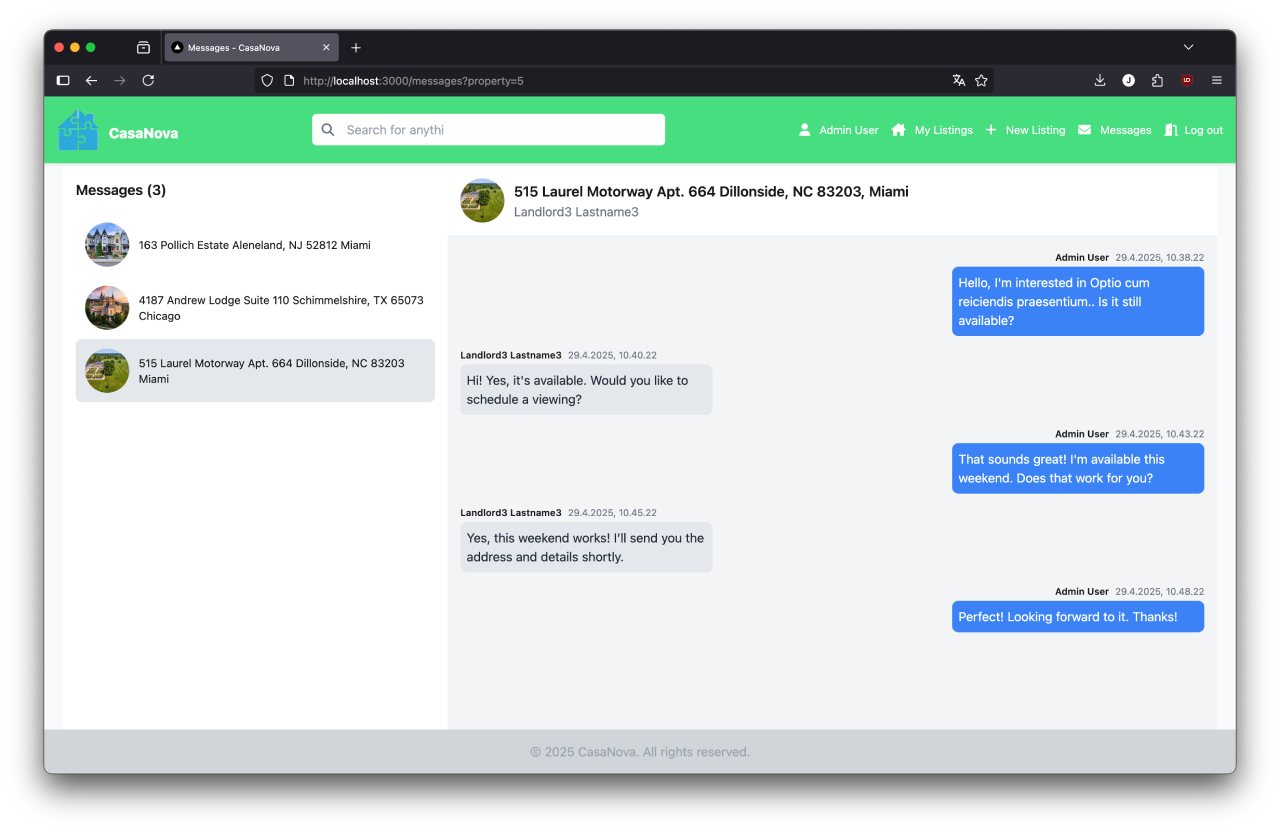Open a new browser tab

356,47
